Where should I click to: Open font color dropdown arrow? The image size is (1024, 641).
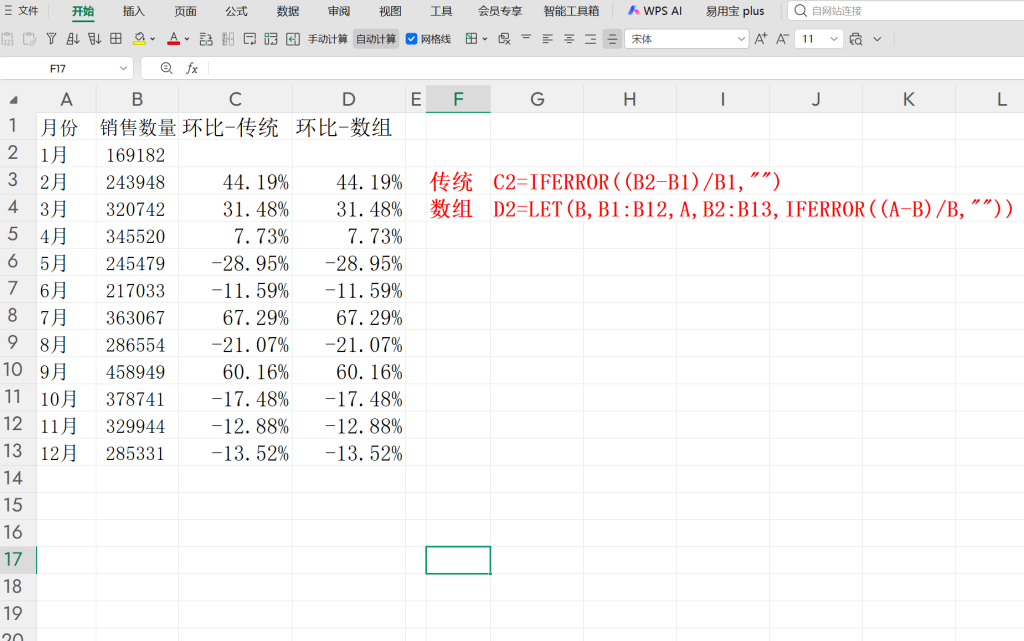click(x=187, y=39)
